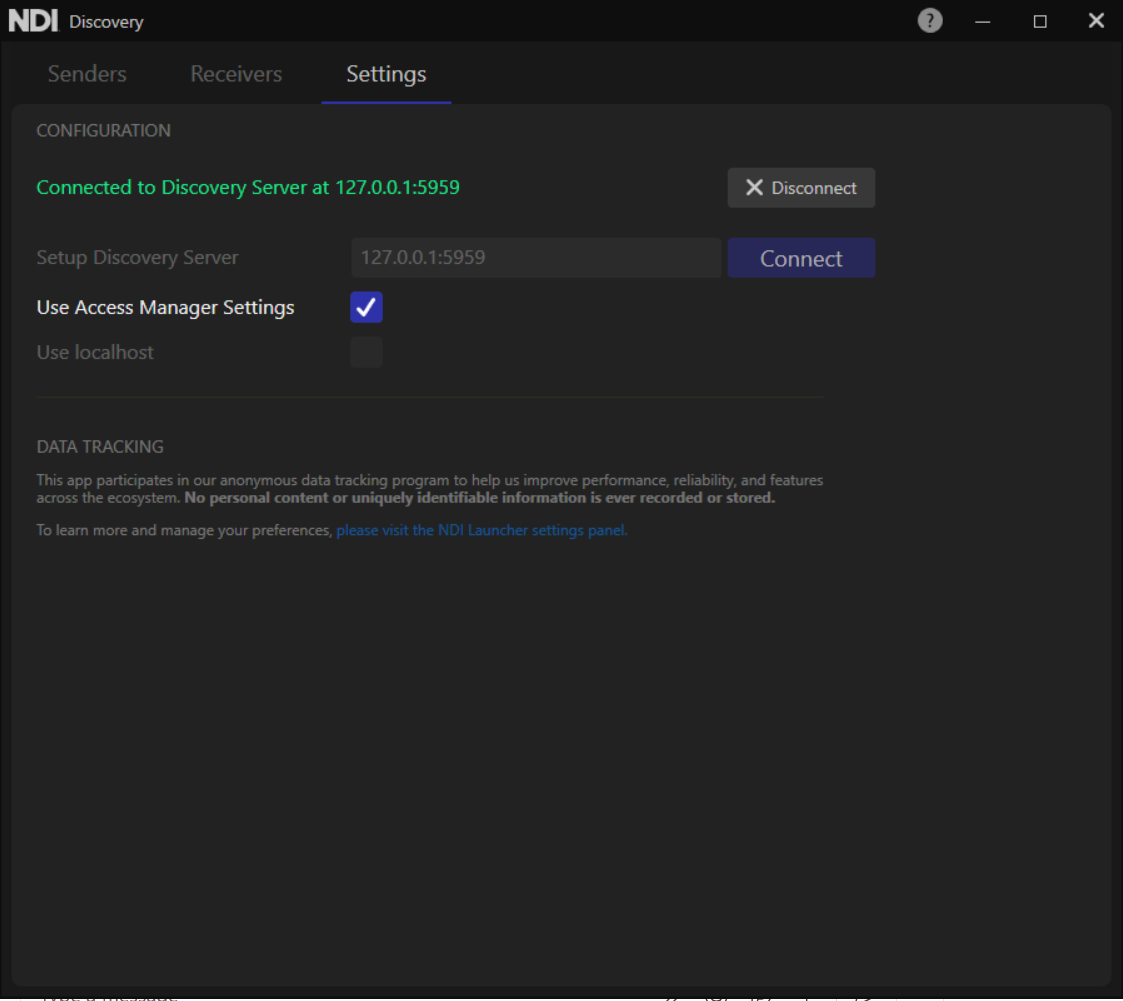Image resolution: width=1123 pixels, height=1001 pixels.
Task: Click the NDI logo in title bar
Action: [x=33, y=21]
